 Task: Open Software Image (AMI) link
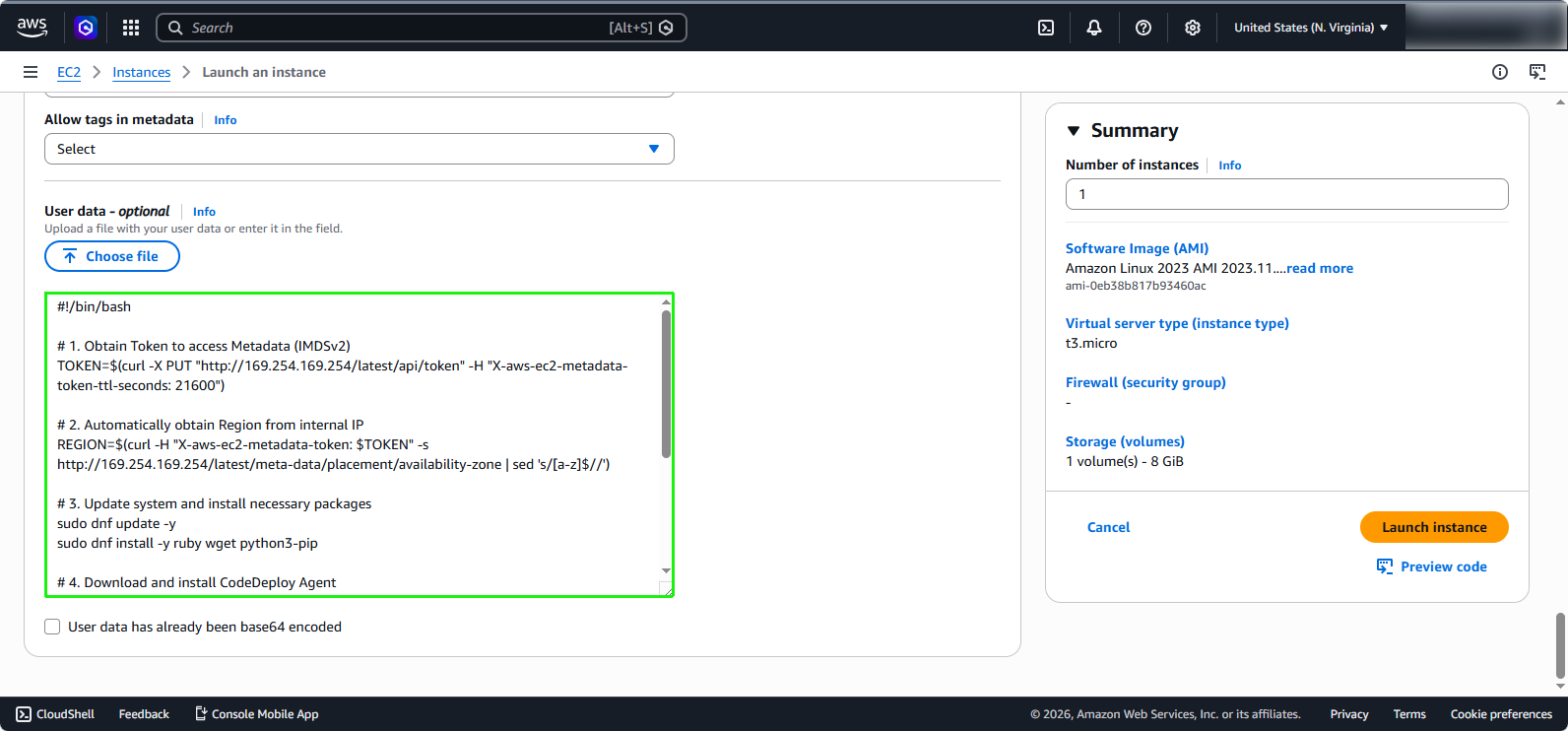coord(1137,248)
